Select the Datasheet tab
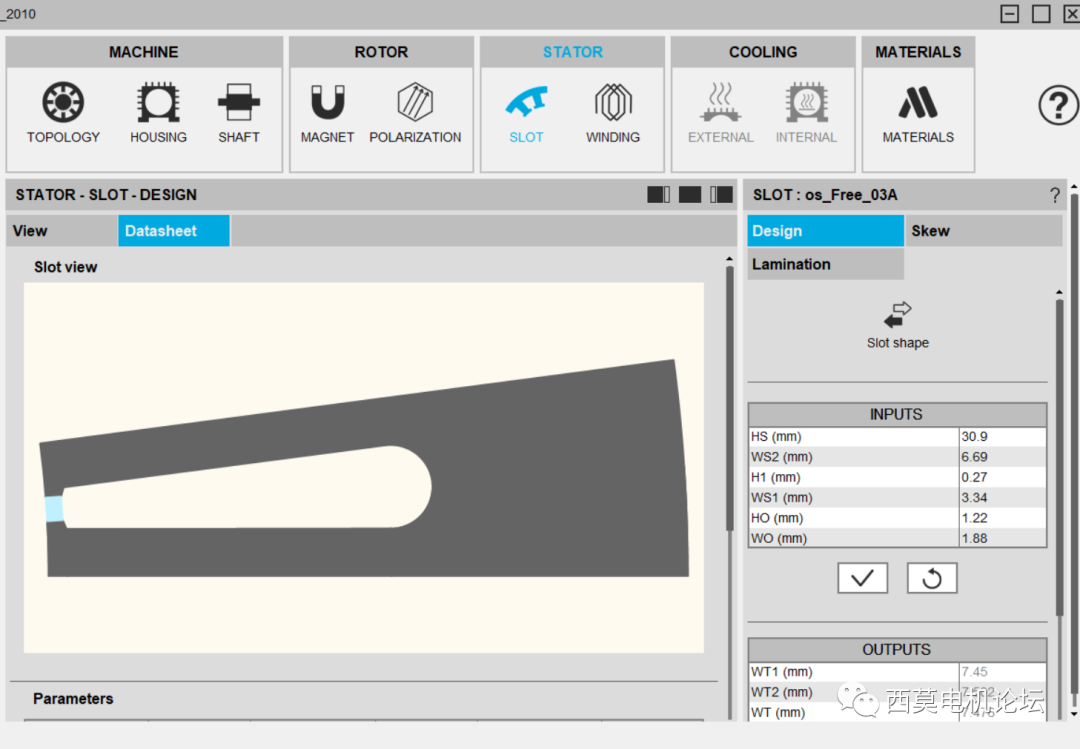 pyautogui.click(x=174, y=231)
